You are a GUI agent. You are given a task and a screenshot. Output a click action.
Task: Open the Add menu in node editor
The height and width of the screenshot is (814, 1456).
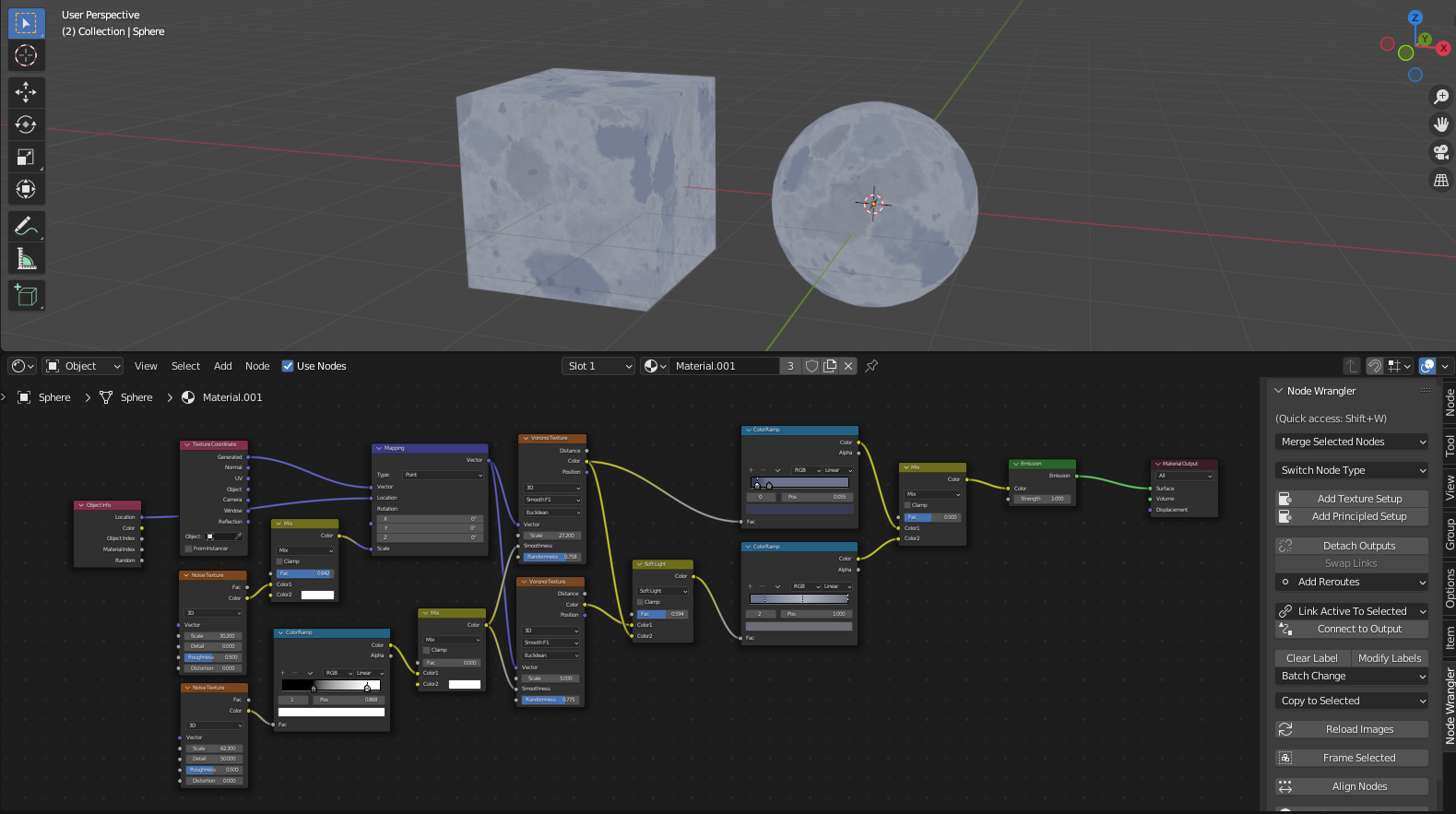tap(223, 366)
